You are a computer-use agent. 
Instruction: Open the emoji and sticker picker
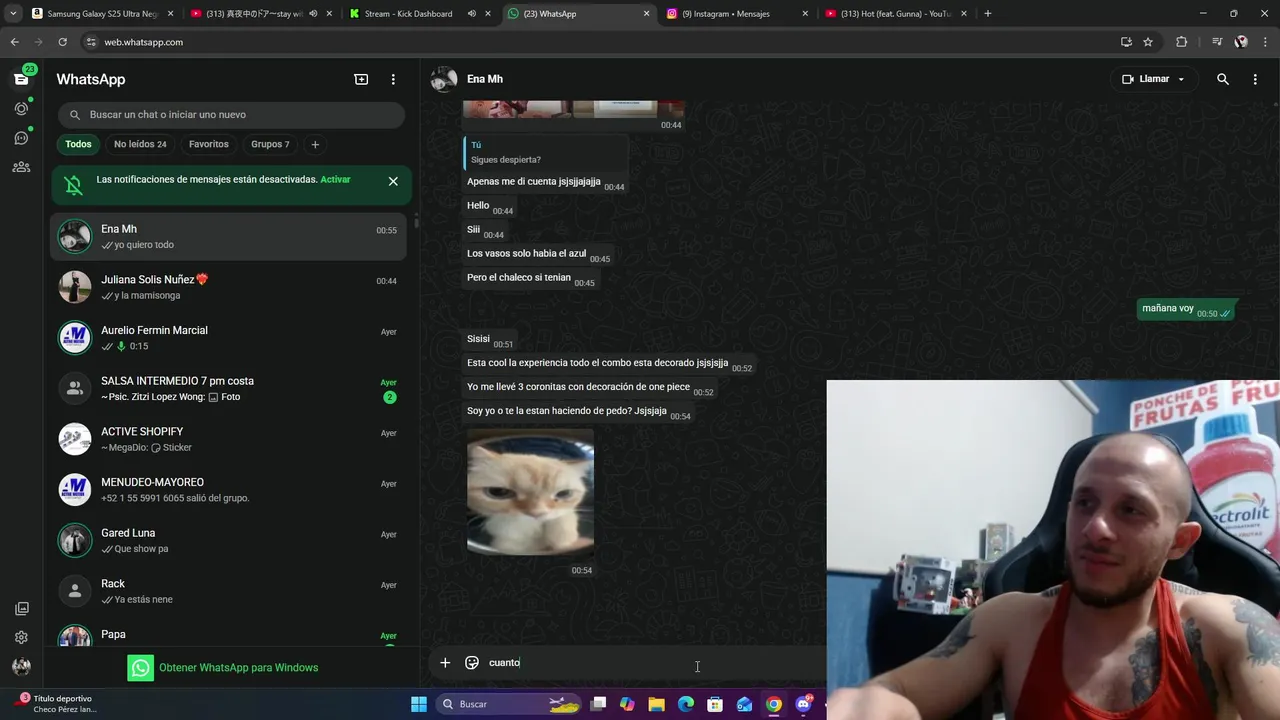pyautogui.click(x=472, y=662)
